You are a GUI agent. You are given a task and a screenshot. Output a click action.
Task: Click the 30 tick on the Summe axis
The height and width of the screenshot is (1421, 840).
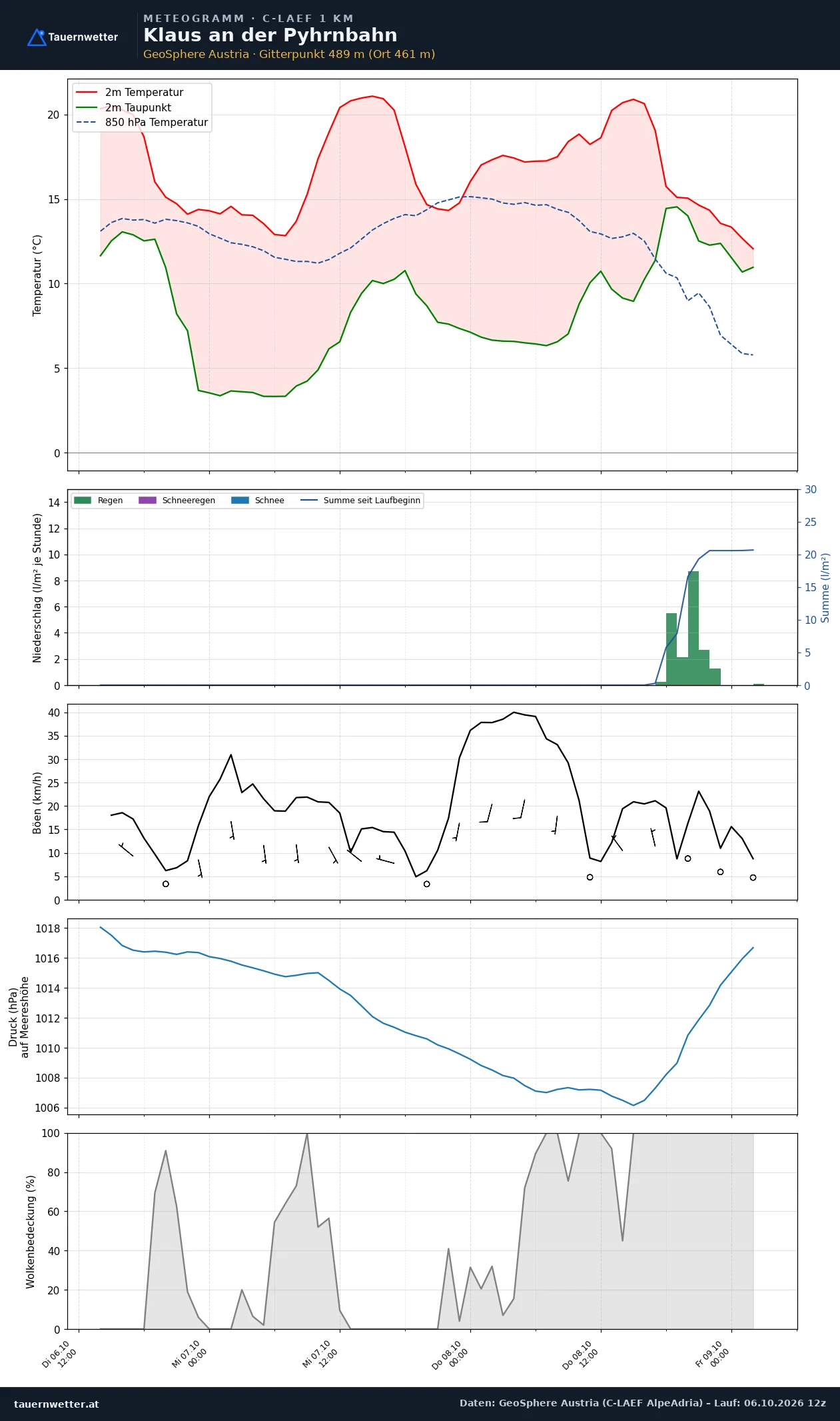click(x=811, y=489)
